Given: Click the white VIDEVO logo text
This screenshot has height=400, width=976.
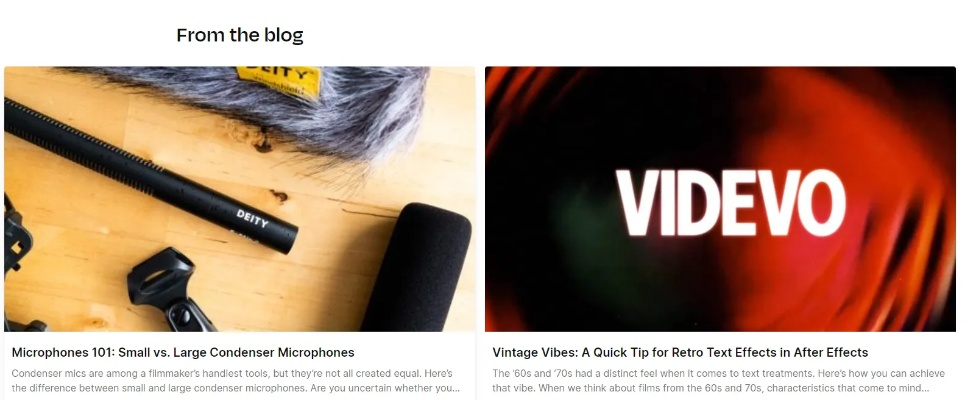Looking at the screenshot, I should coord(731,203).
